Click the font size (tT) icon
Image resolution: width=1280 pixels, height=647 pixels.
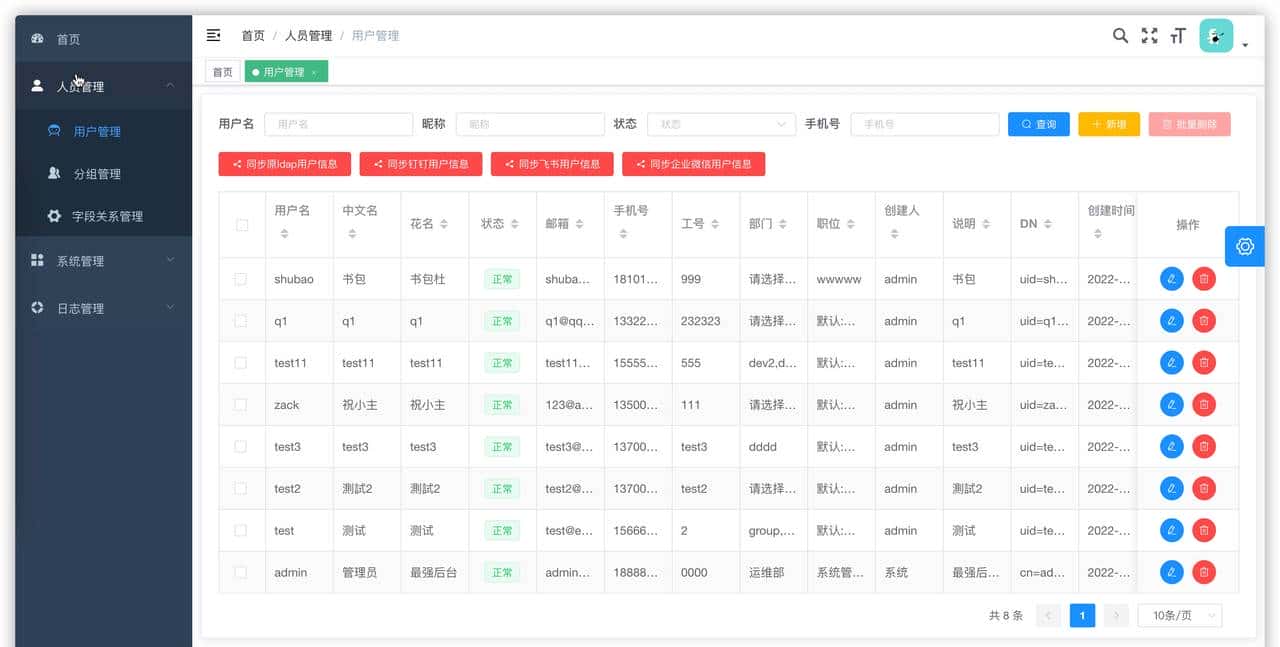[1178, 35]
